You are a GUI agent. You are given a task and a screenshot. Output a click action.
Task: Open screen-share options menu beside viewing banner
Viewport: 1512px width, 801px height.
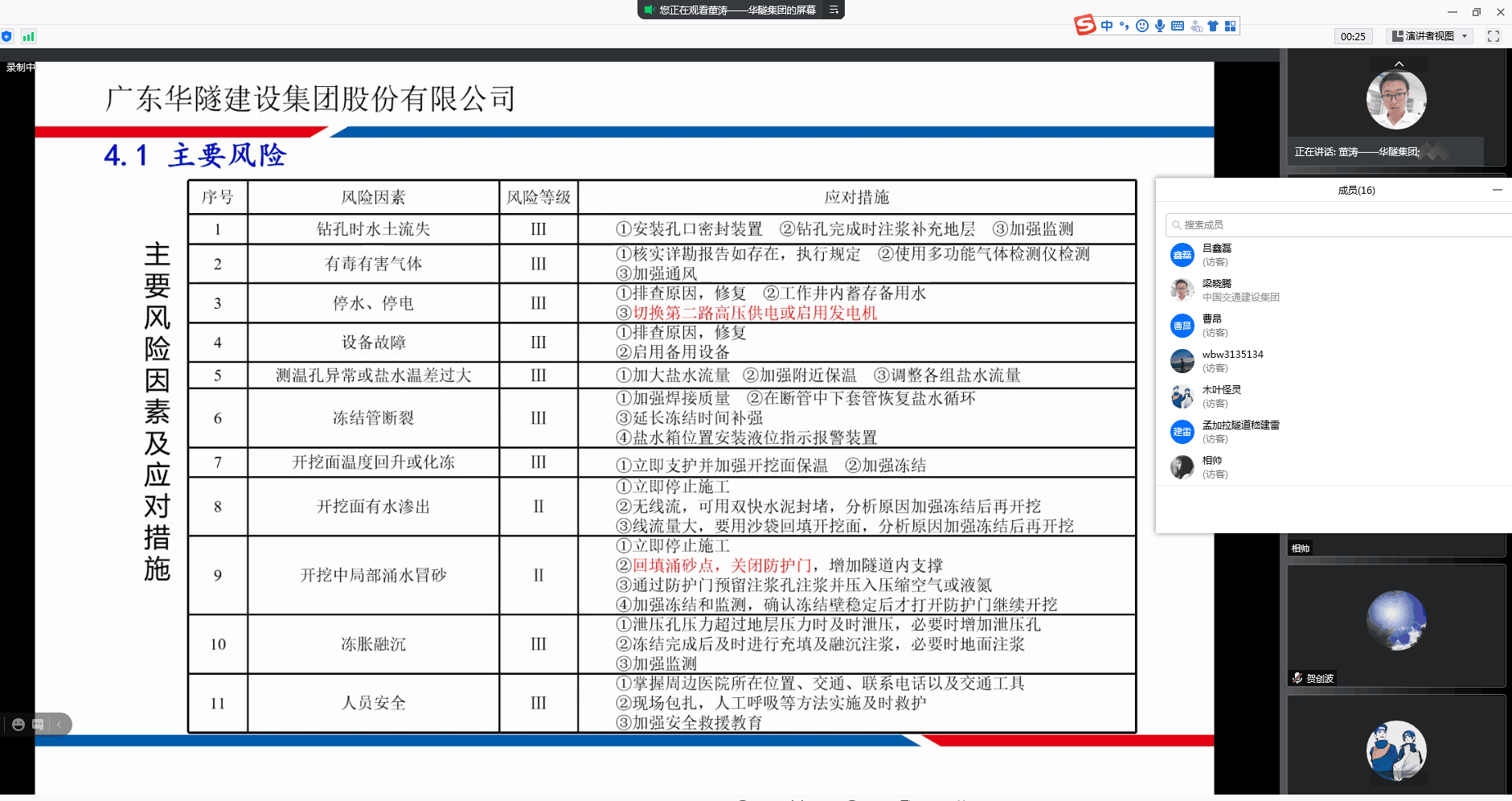[834, 10]
